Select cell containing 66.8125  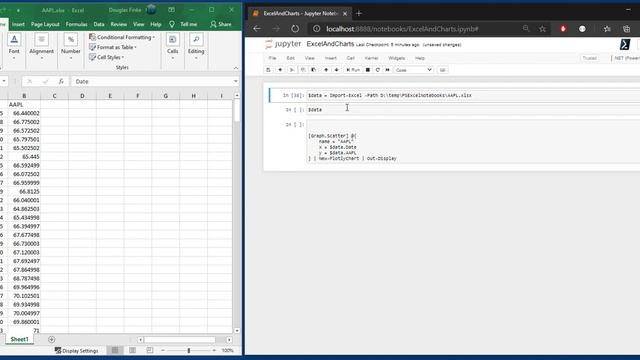pyautogui.click(x=24, y=191)
